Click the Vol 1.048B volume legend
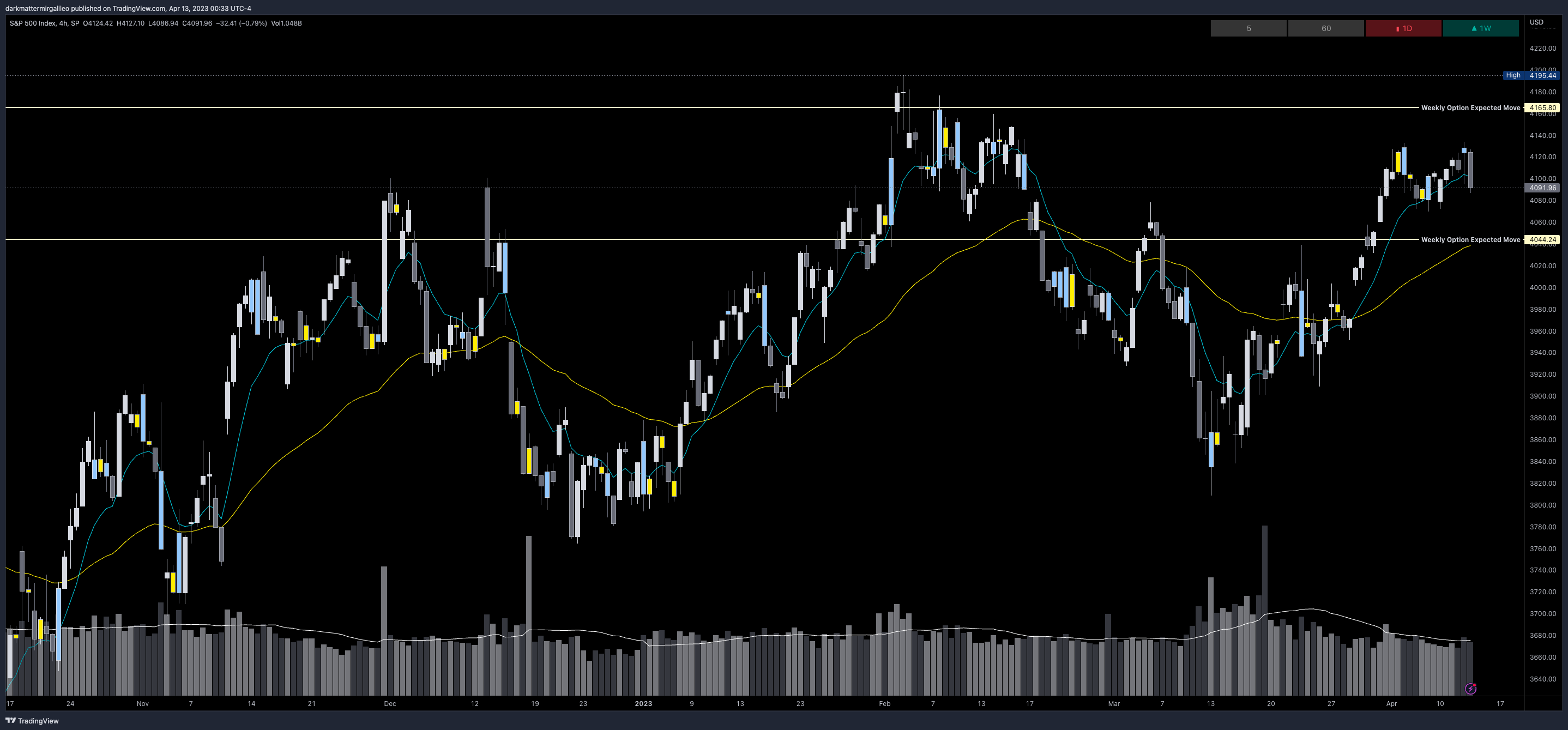This screenshot has width=1568, height=730. click(x=286, y=23)
